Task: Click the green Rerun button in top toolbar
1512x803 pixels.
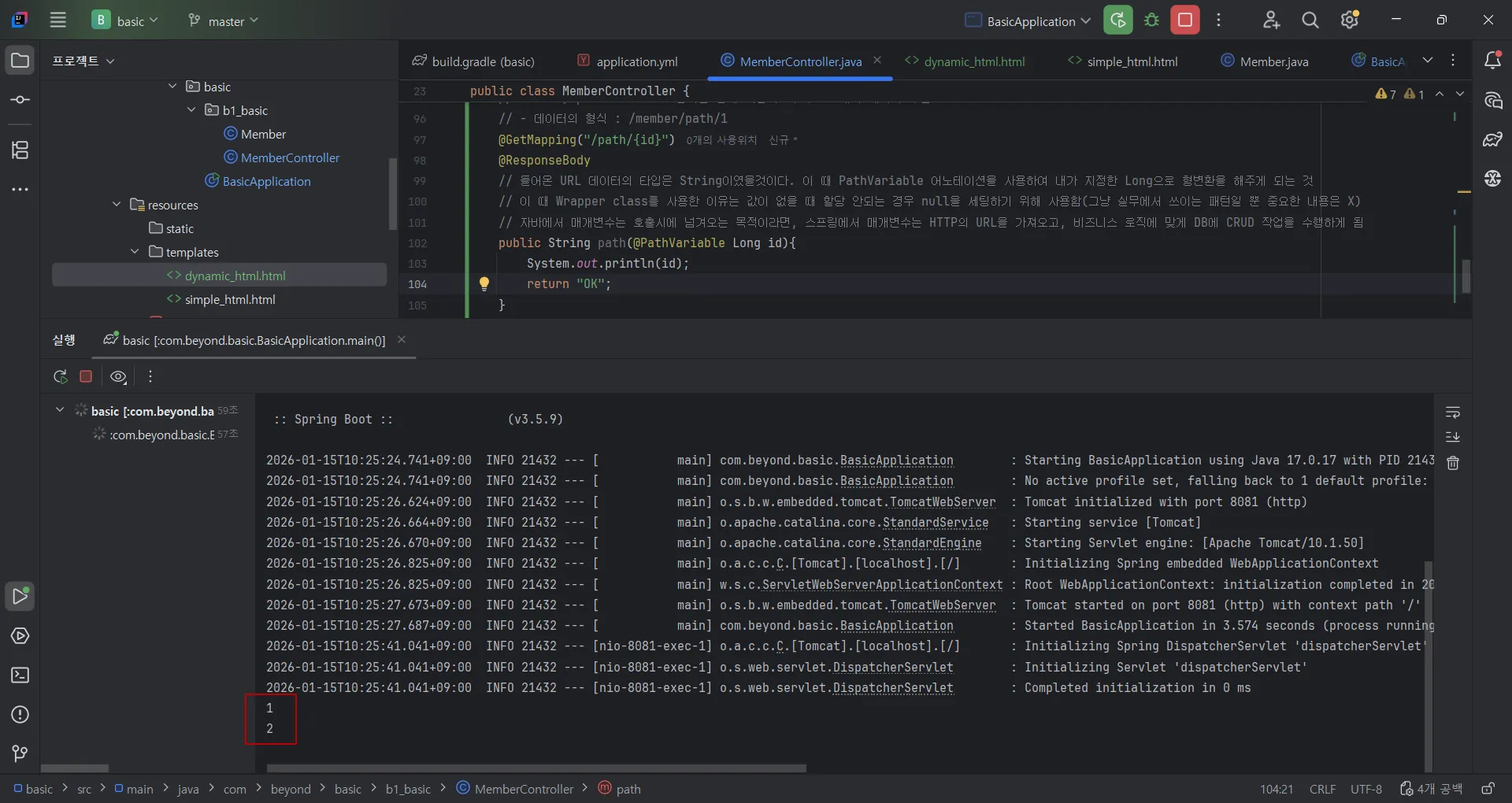Action: click(1117, 20)
